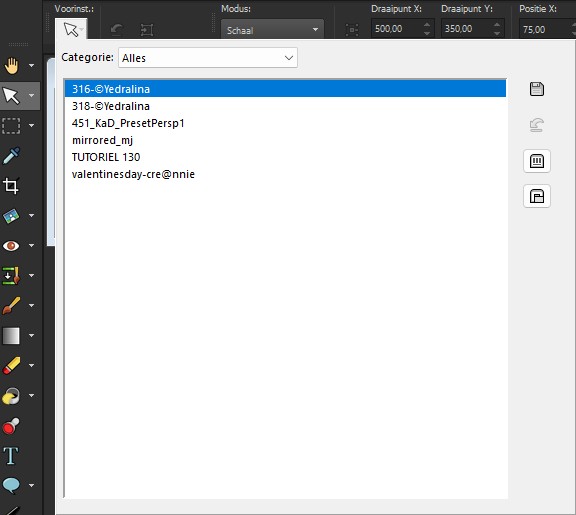Viewport: 576px width, 515px height.
Task: Select the Pan hand tool
Action: pos(11,66)
